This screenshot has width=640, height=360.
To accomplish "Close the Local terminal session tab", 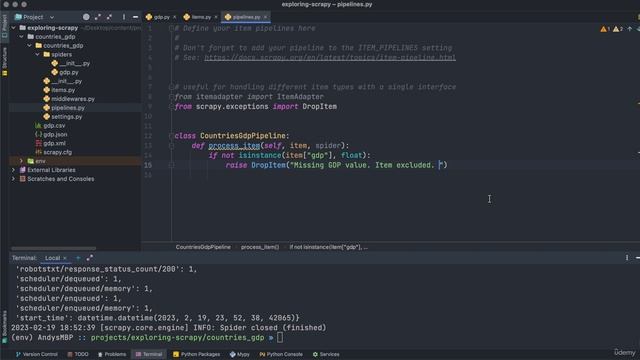I will pos(64,258).
